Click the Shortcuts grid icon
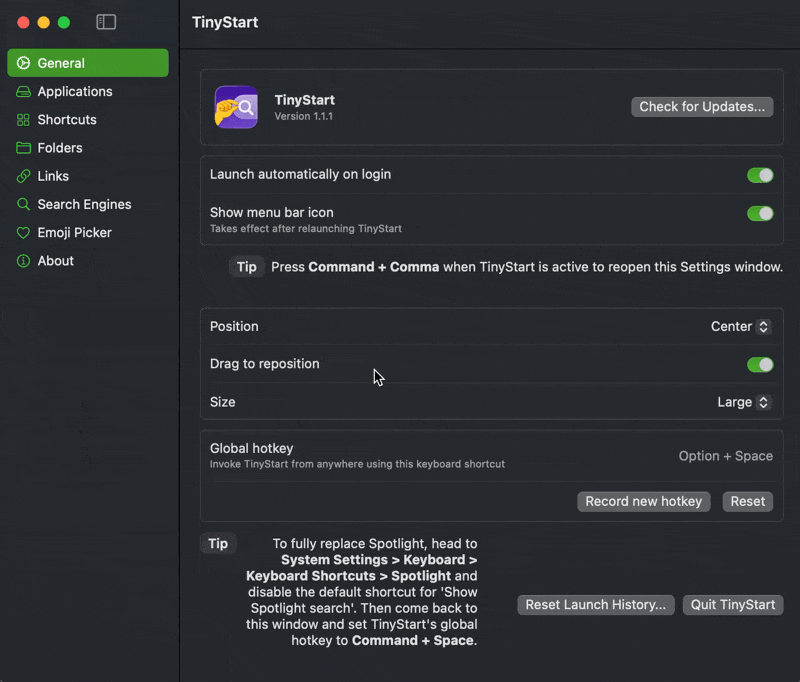Viewport: 800px width, 682px height. [x=23, y=120]
